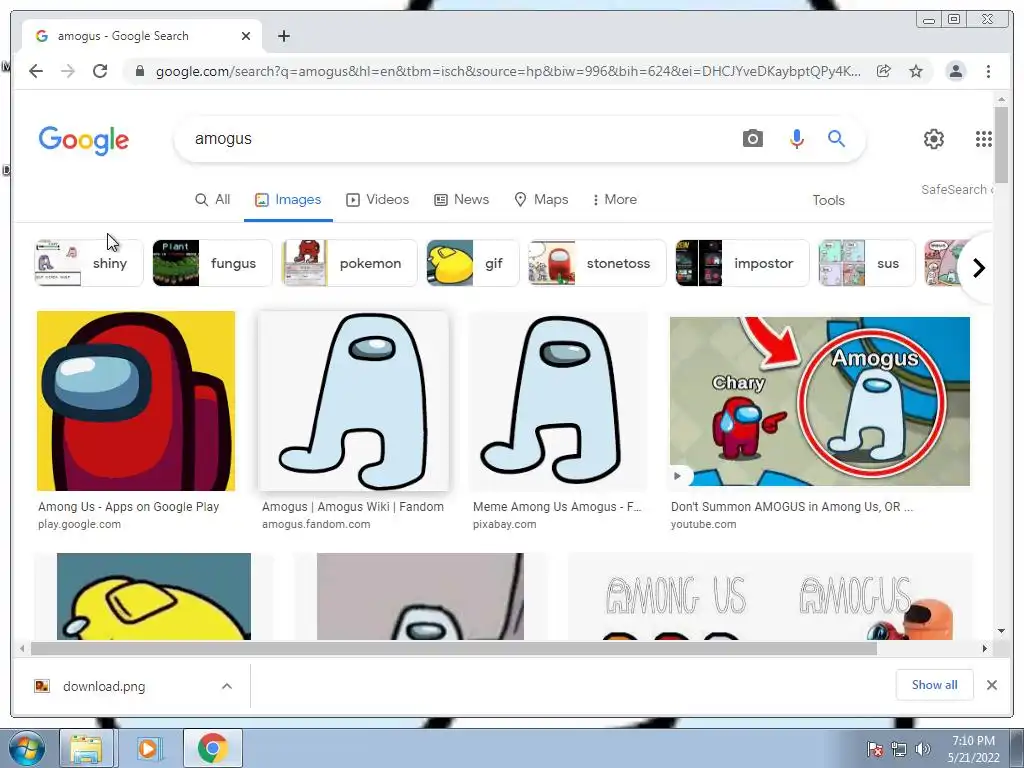Open red Among Us Google Play image
The height and width of the screenshot is (768, 1024).
tap(136, 401)
